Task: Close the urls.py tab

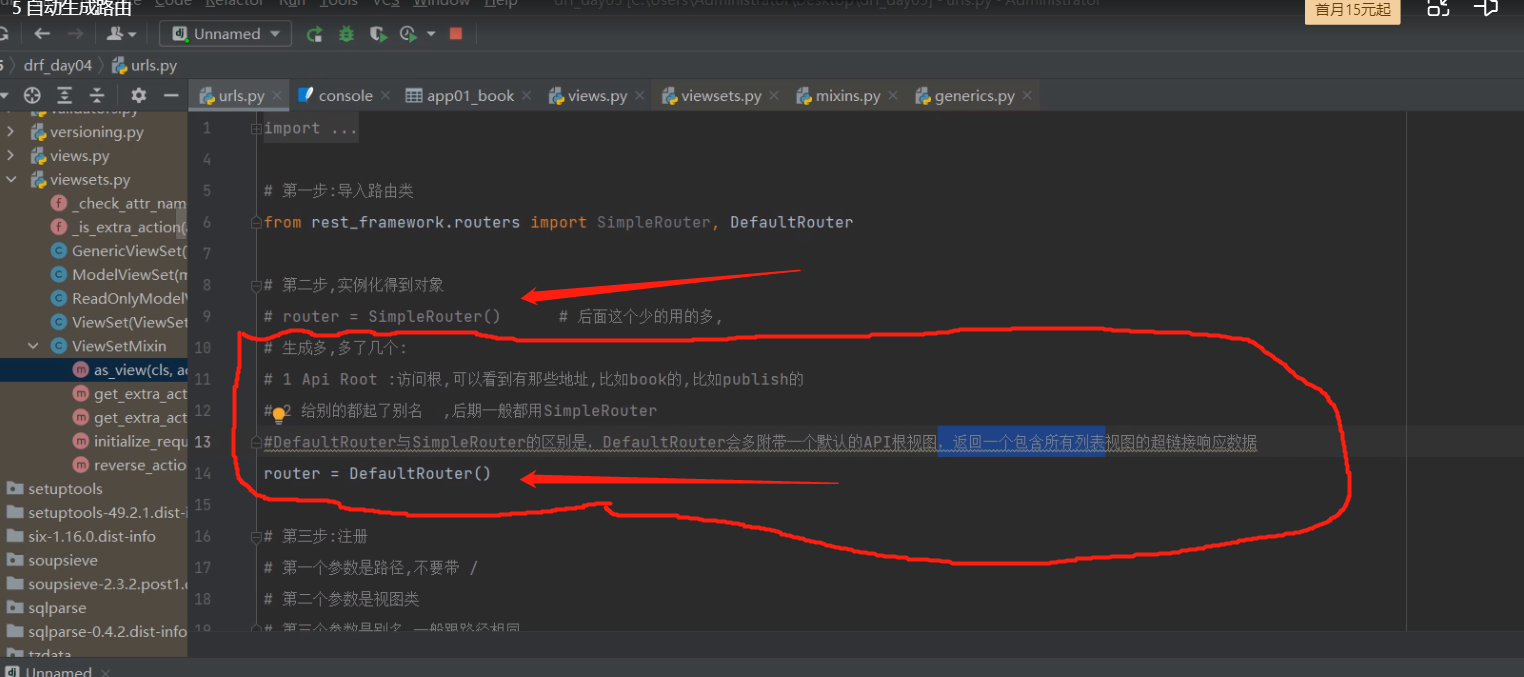Action: (277, 96)
